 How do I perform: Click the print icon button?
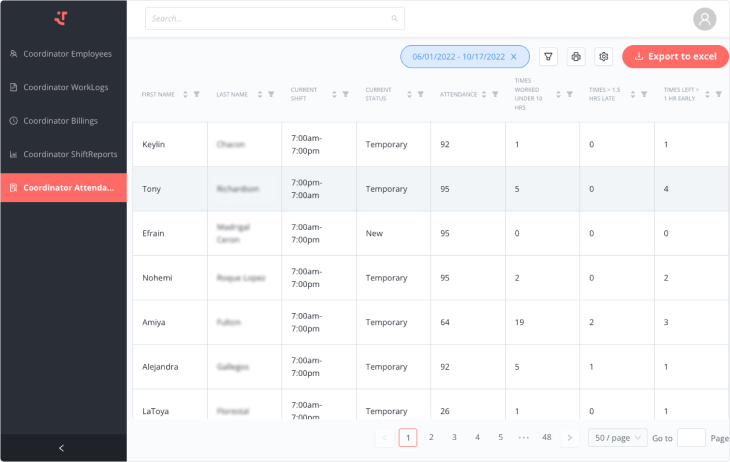coord(576,57)
